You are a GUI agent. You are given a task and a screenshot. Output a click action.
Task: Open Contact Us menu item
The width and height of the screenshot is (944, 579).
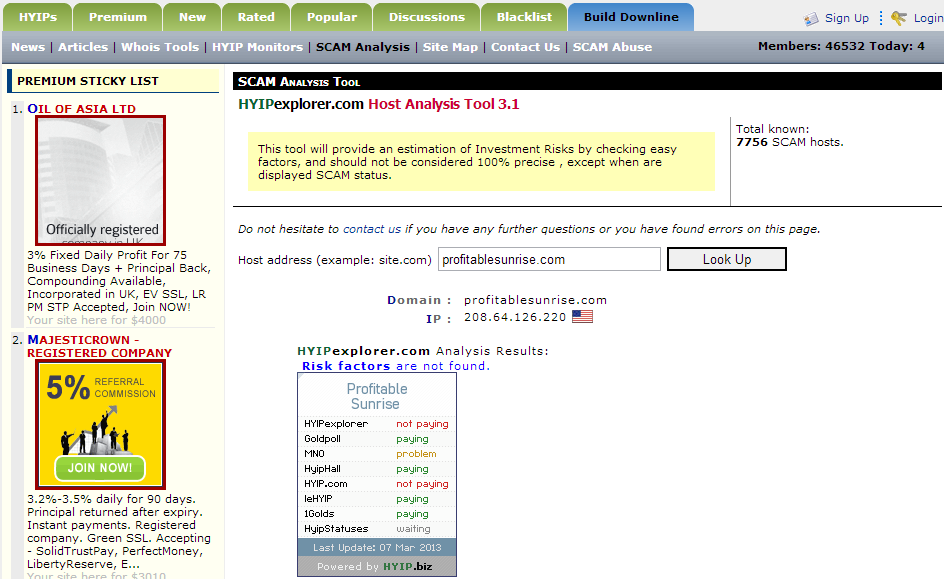point(525,47)
